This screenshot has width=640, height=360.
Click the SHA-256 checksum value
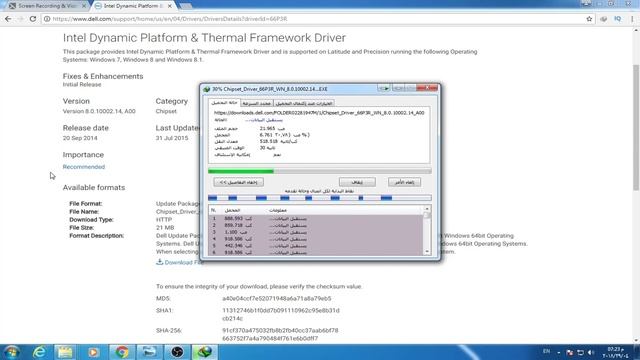click(x=280, y=334)
